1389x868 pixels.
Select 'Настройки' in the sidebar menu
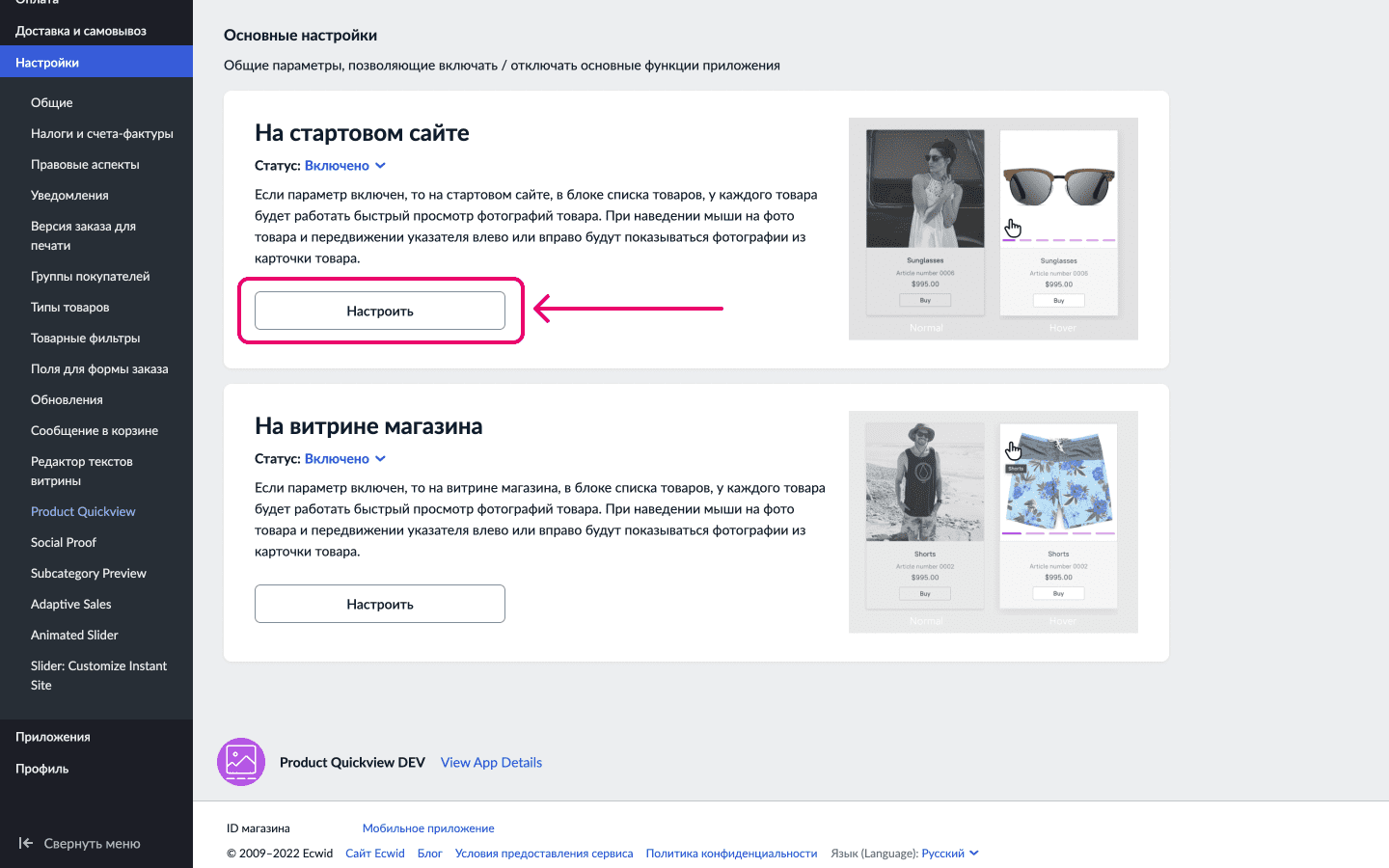(x=47, y=63)
